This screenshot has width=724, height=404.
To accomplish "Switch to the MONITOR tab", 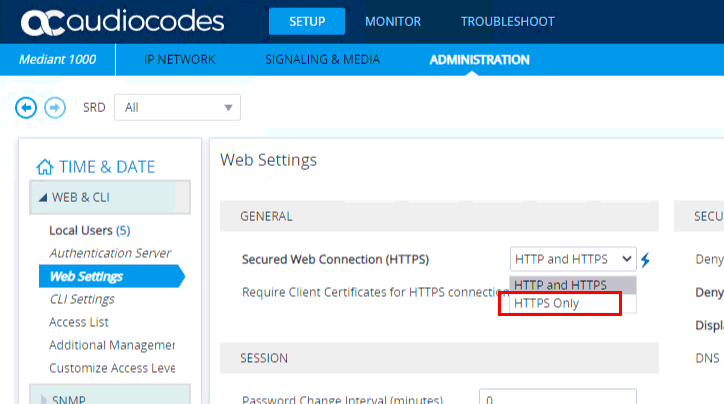I will 392,22.
